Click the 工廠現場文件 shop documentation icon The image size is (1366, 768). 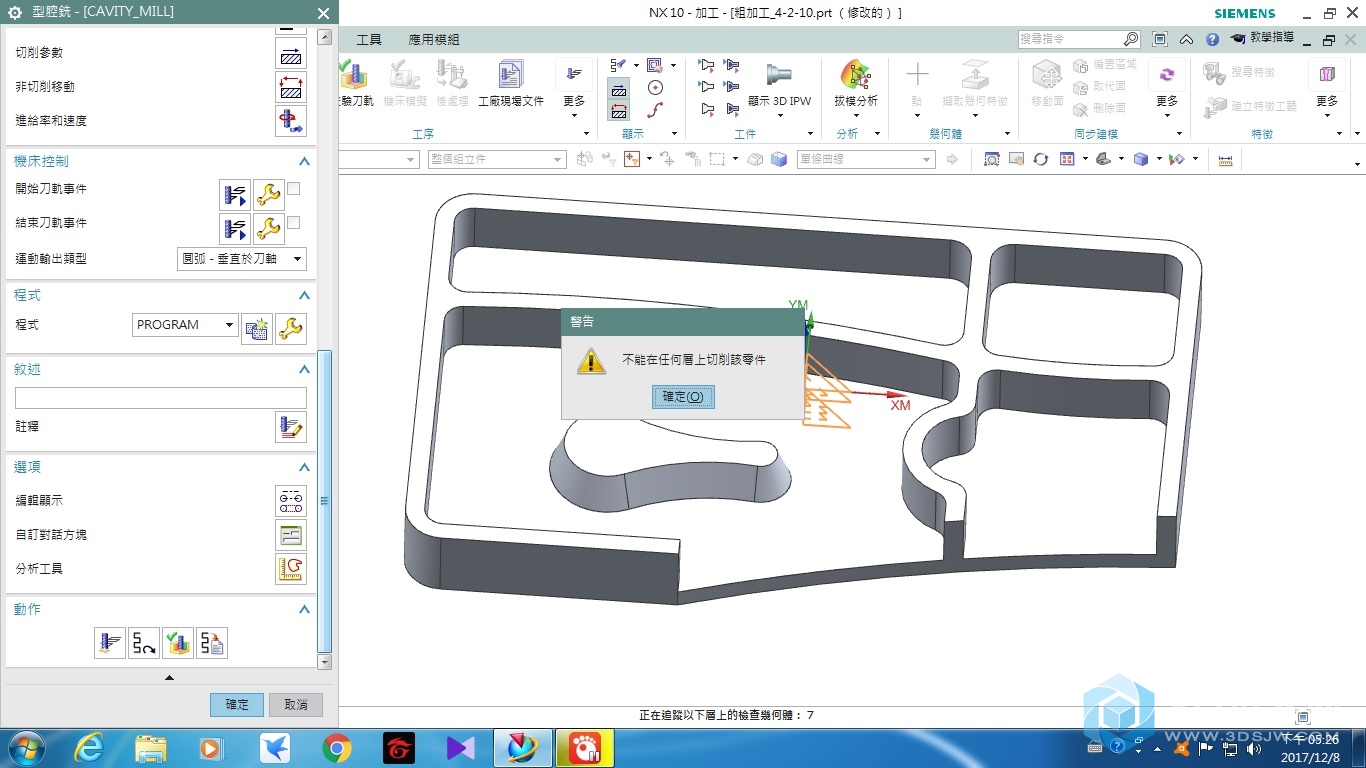(x=510, y=84)
